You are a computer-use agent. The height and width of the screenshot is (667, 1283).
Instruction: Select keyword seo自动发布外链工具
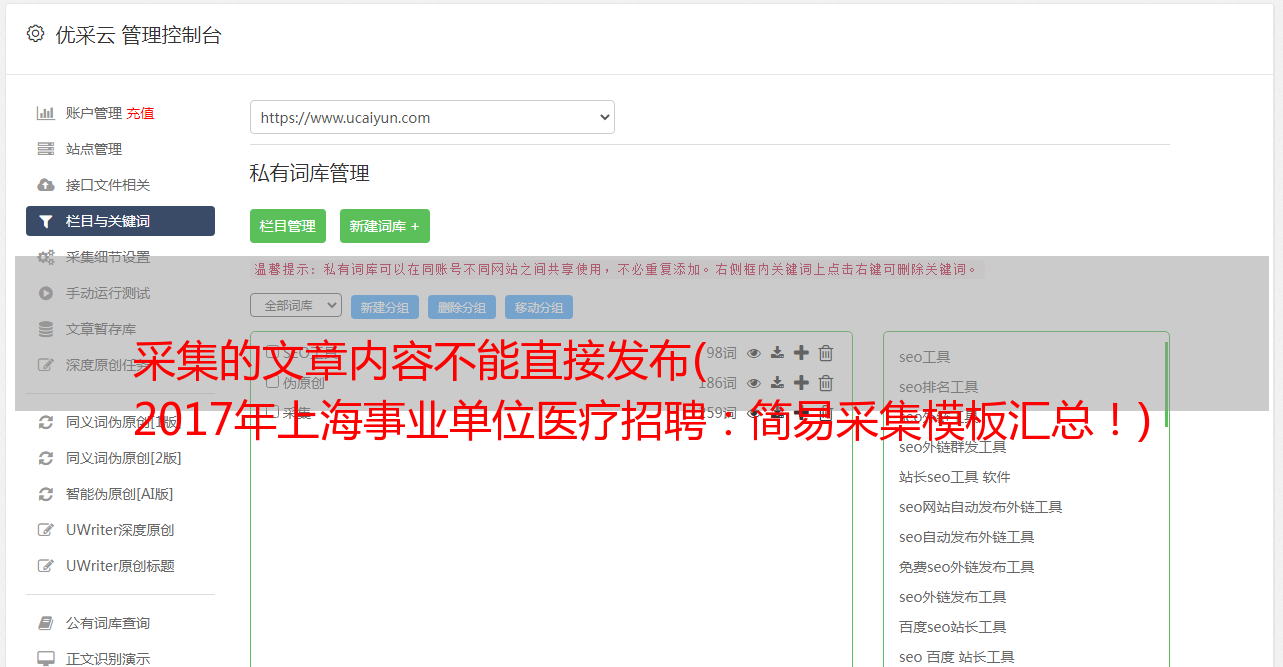click(x=967, y=537)
